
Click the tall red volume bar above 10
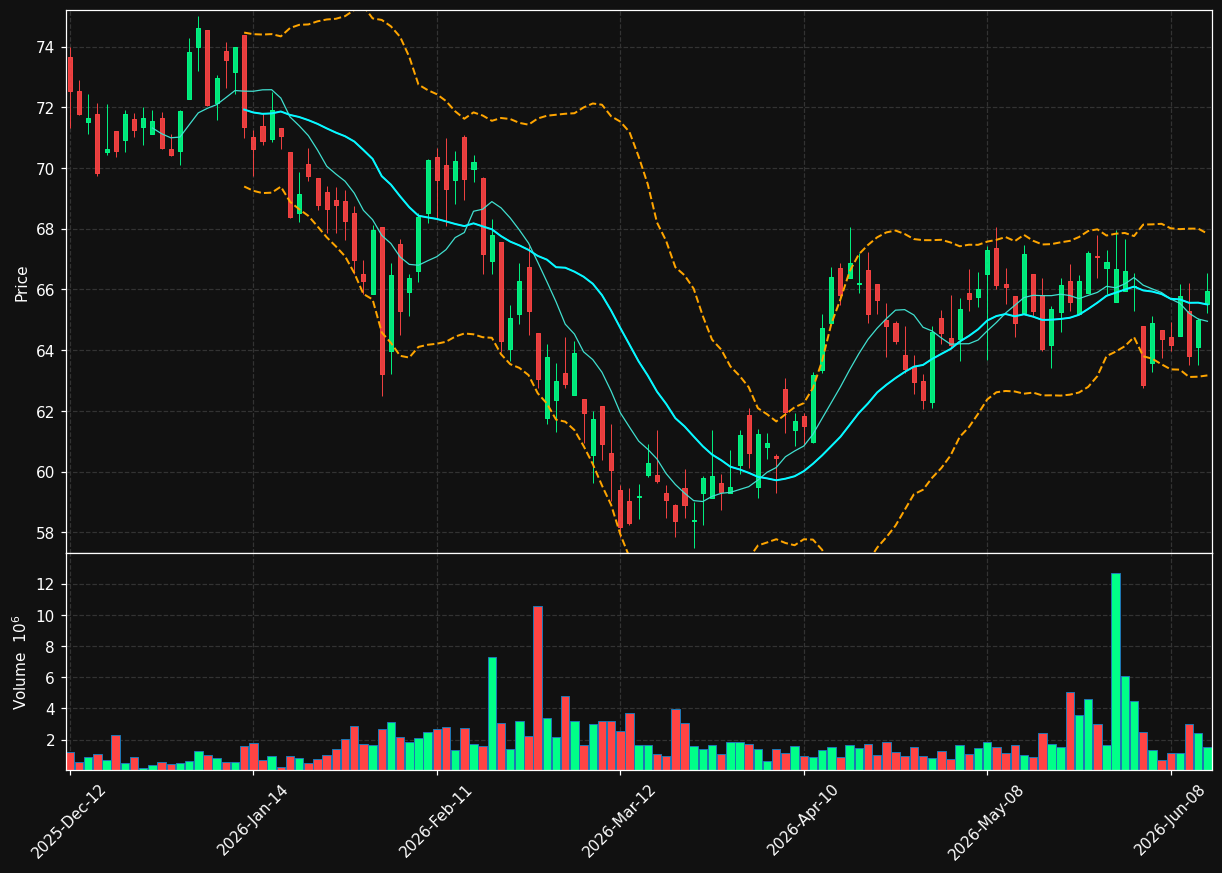(538, 688)
